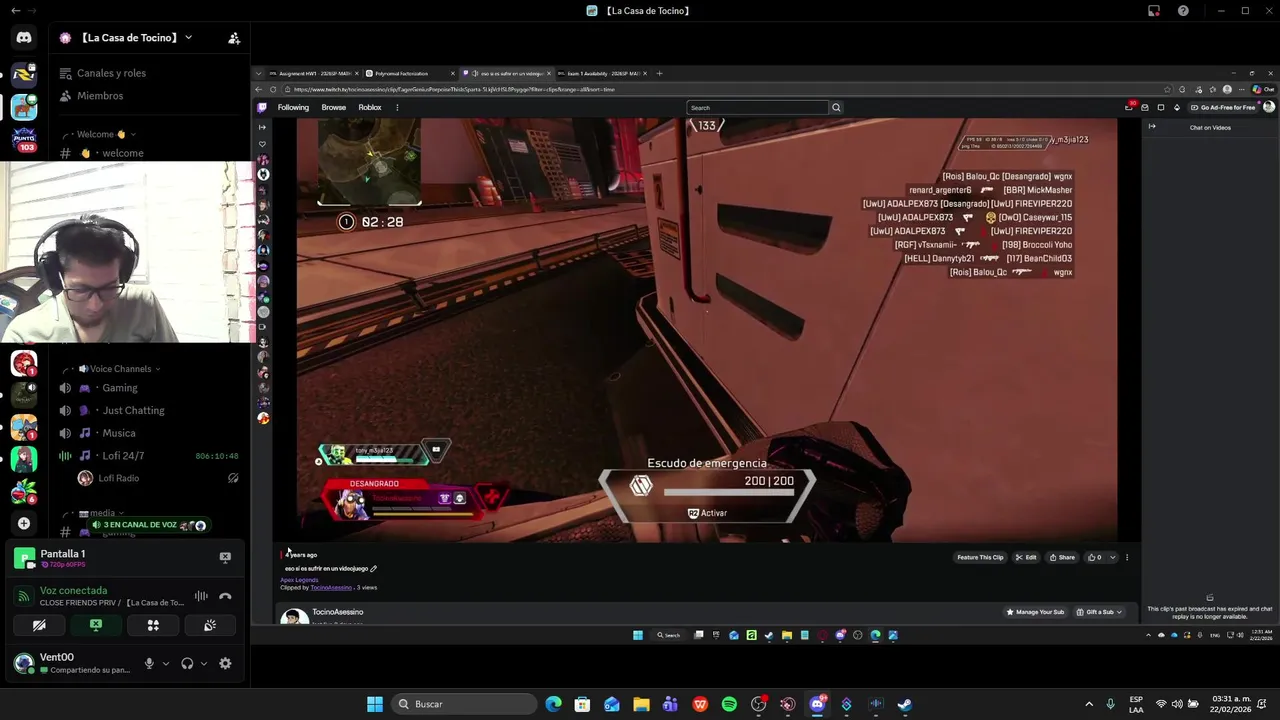This screenshot has width=1280, height=720.
Task: Open the welcome text channel
Action: [122, 153]
